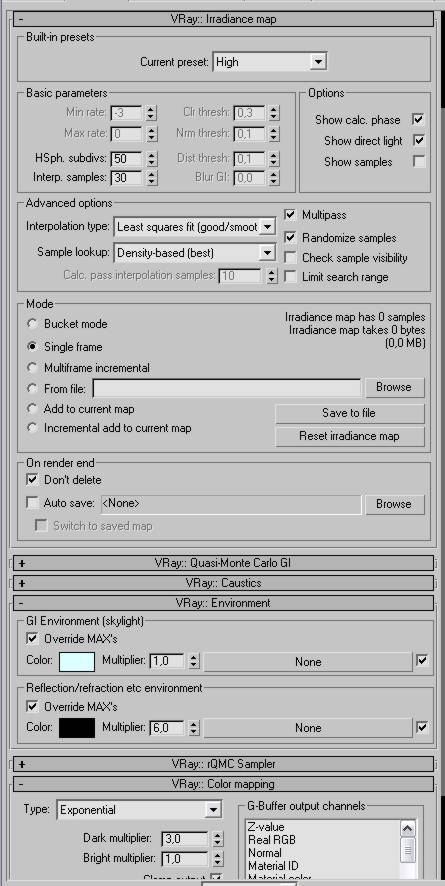This screenshot has width=445, height=886.
Task: Collapse the VRay Environment rollout
Action: (223, 603)
